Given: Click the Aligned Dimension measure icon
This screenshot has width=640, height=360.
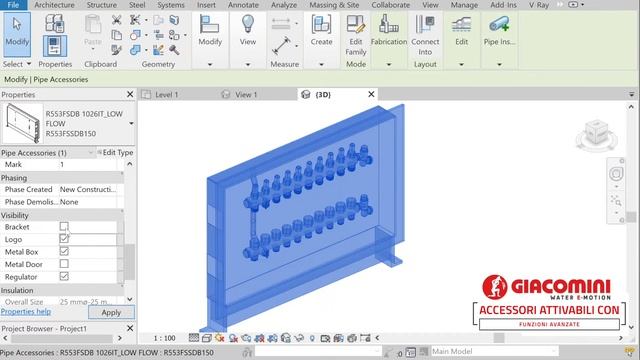Looking at the screenshot, I should 281,45.
